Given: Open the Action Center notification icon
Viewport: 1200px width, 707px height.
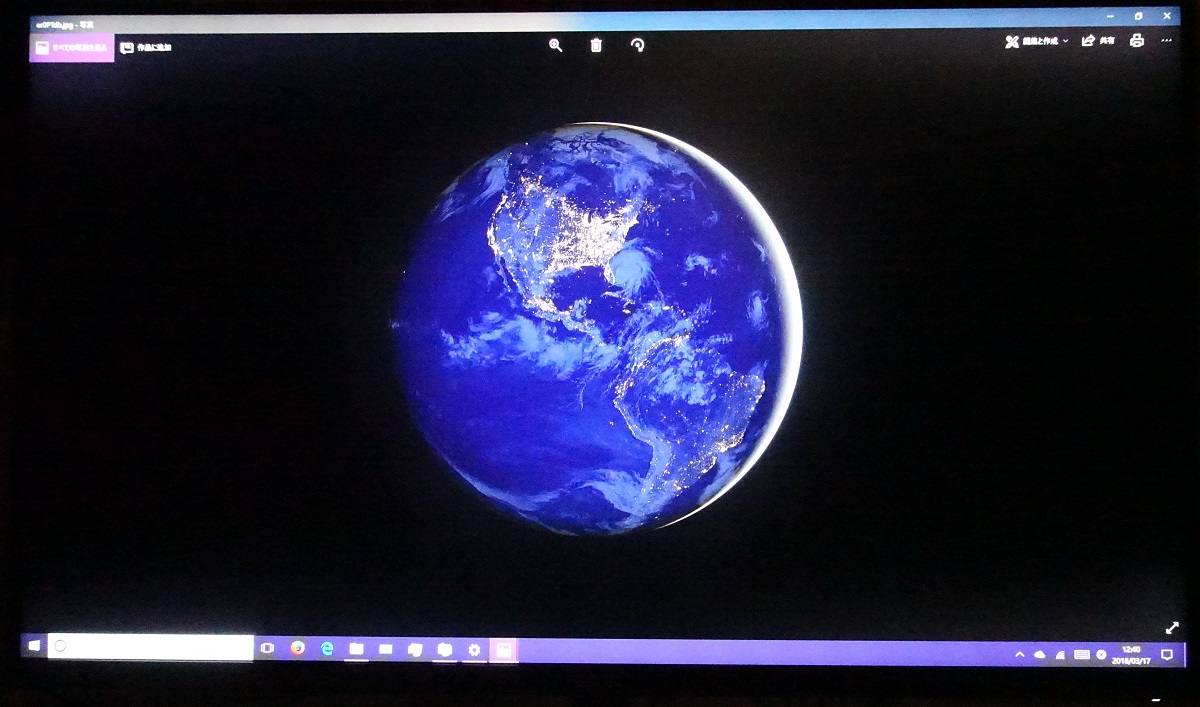Looking at the screenshot, I should tap(1166, 654).
